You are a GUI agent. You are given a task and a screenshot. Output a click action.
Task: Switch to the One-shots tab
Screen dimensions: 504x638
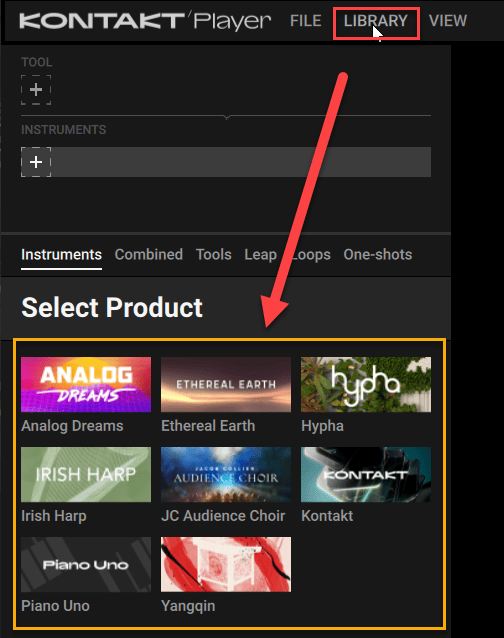point(377,255)
